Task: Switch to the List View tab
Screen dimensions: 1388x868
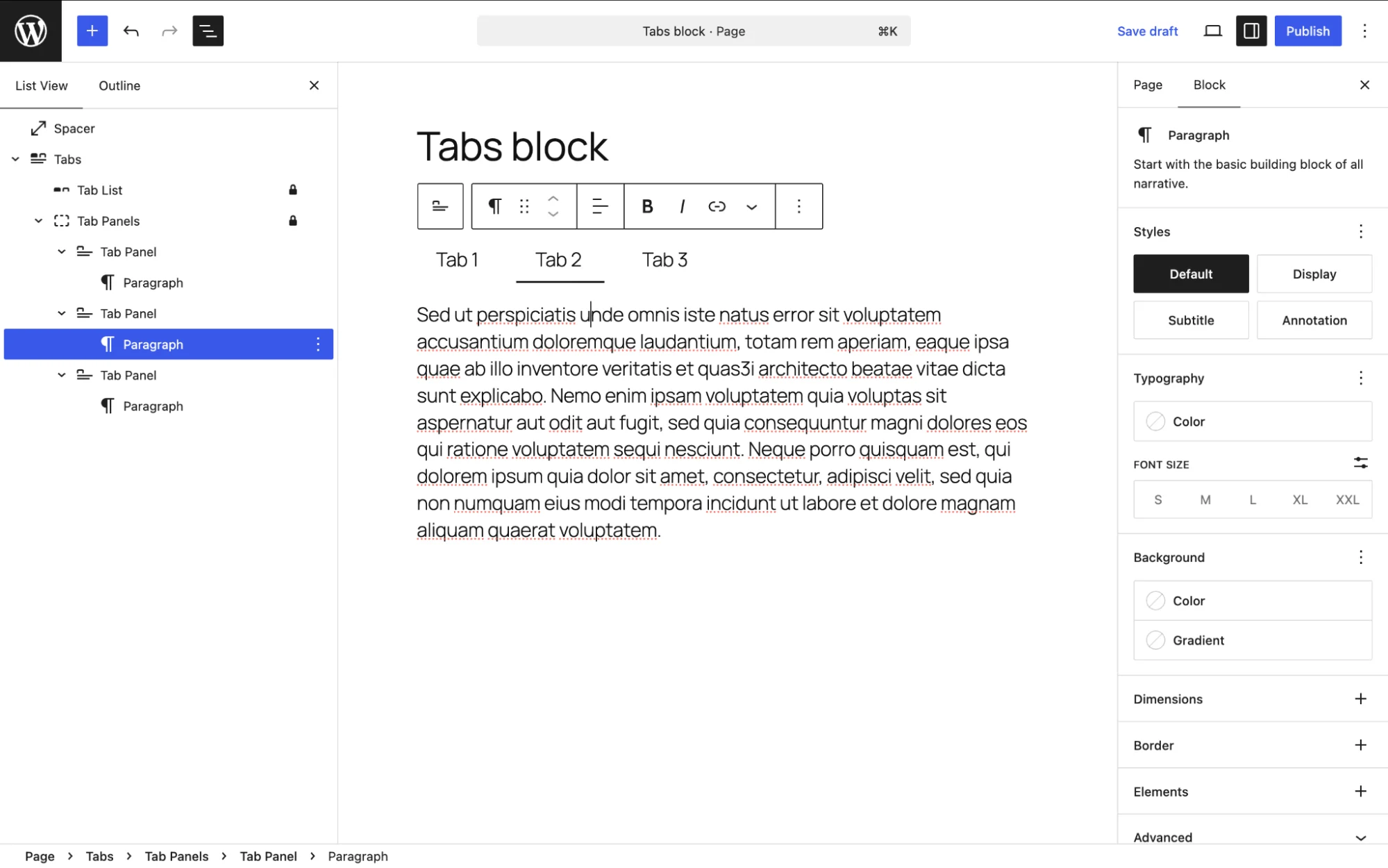Action: (42, 85)
